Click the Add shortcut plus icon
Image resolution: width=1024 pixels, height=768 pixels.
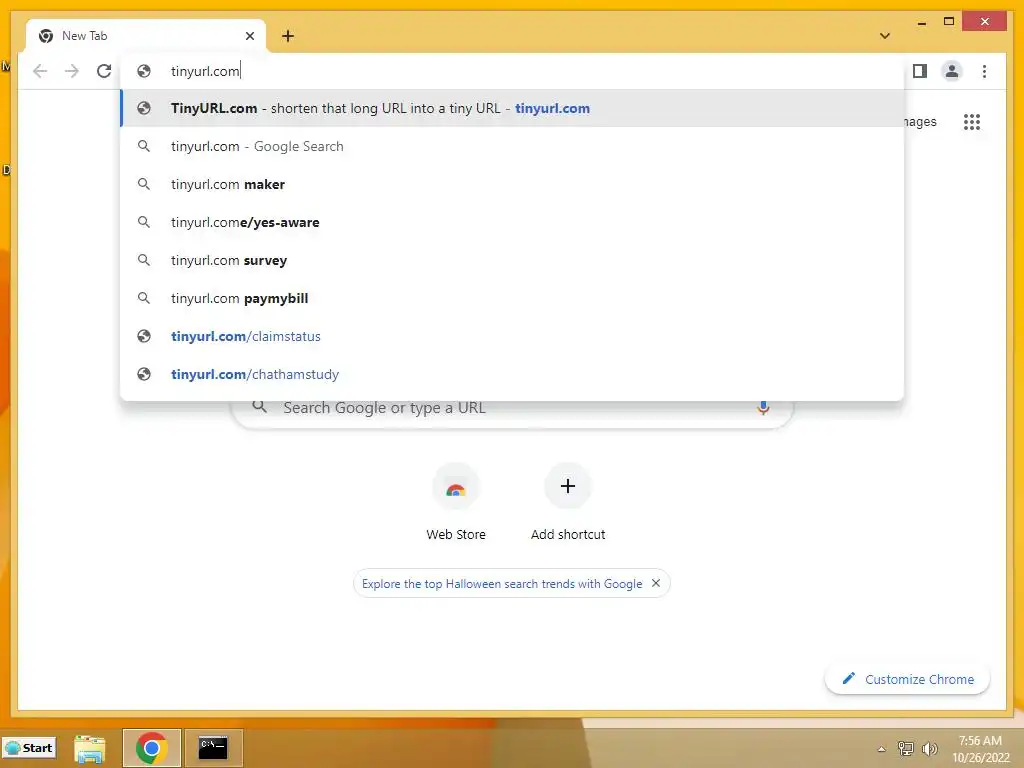coord(568,487)
